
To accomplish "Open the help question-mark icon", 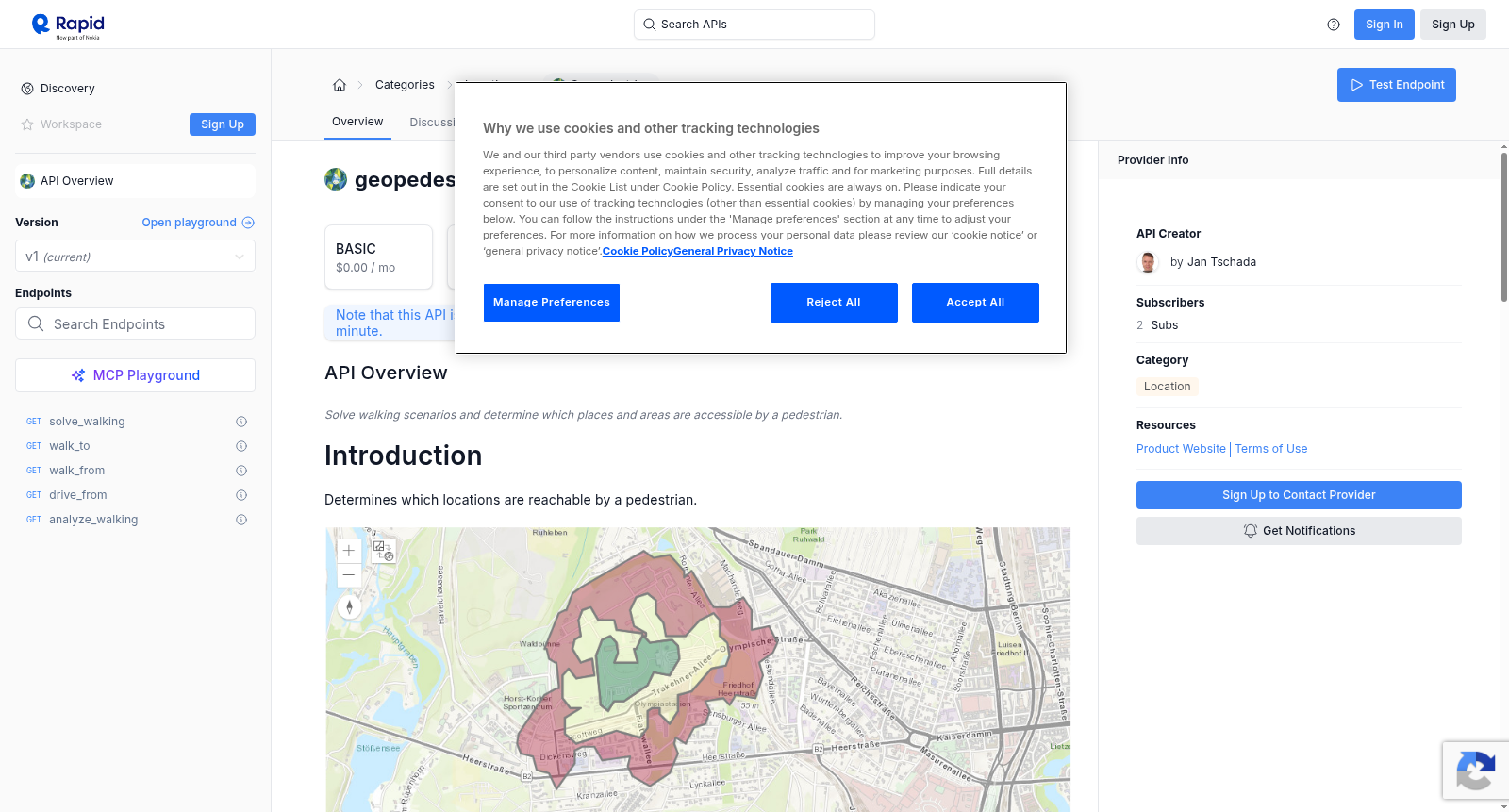I will tap(1334, 25).
